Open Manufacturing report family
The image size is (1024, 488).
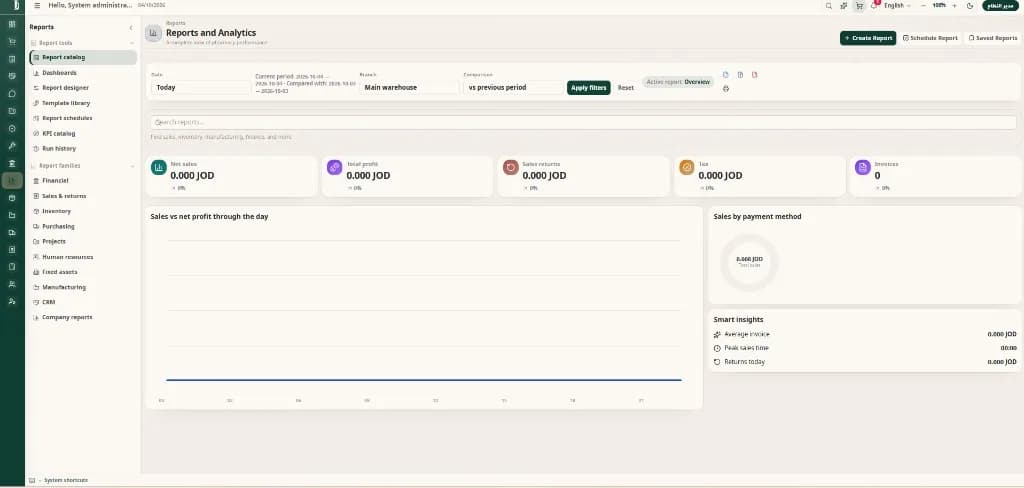click(x=83, y=287)
